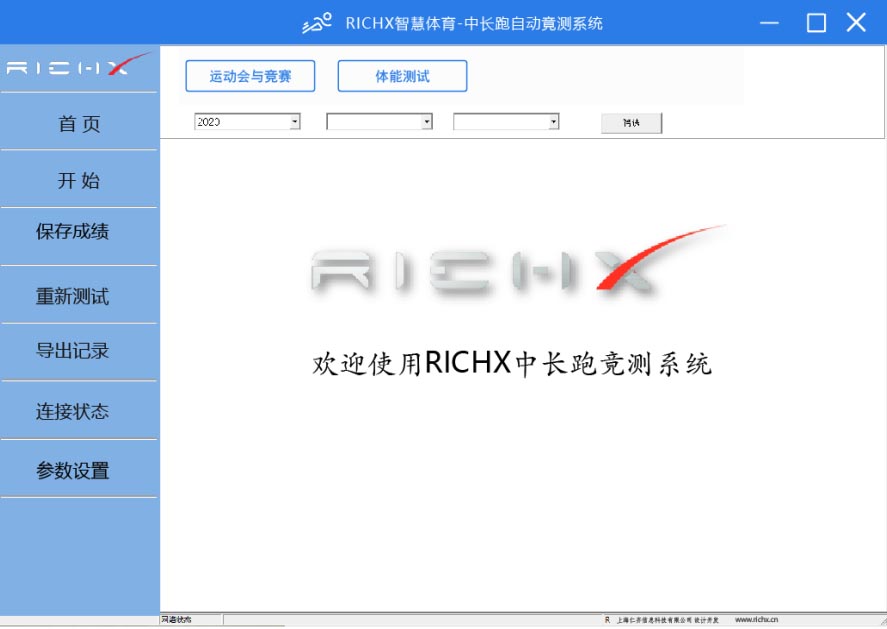Image resolution: width=887 pixels, height=629 pixels.
Task: Click the 运动会与竞赛 button
Action: (250, 76)
